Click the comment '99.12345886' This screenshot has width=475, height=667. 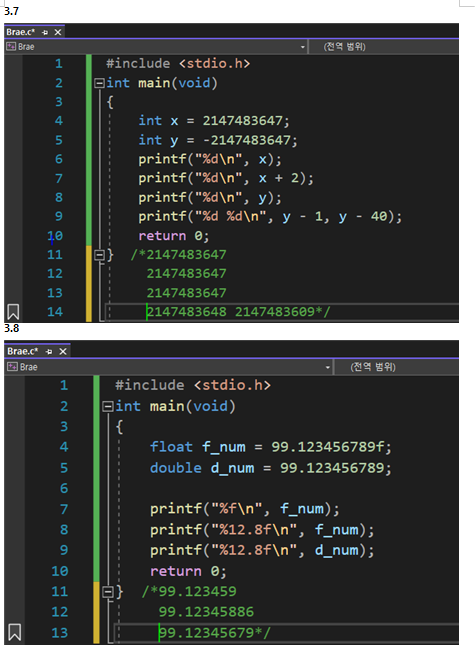click(206, 612)
